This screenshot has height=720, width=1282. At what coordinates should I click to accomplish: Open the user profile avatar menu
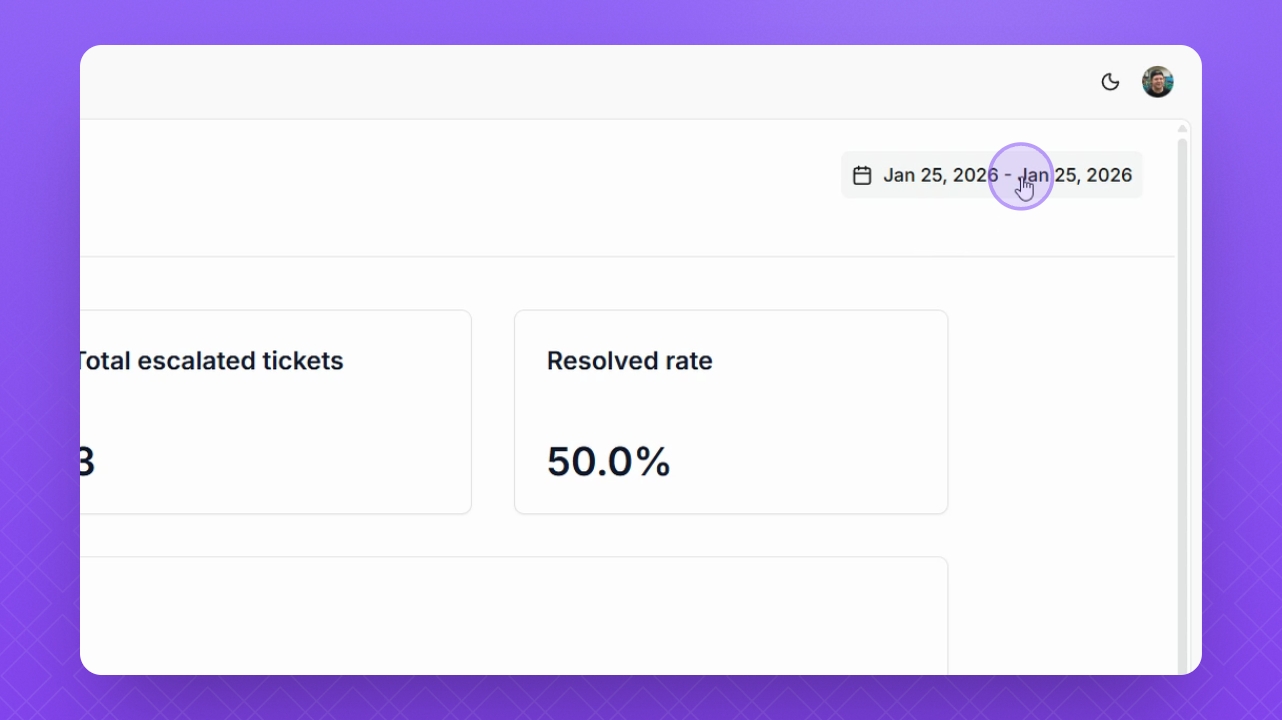click(1157, 82)
